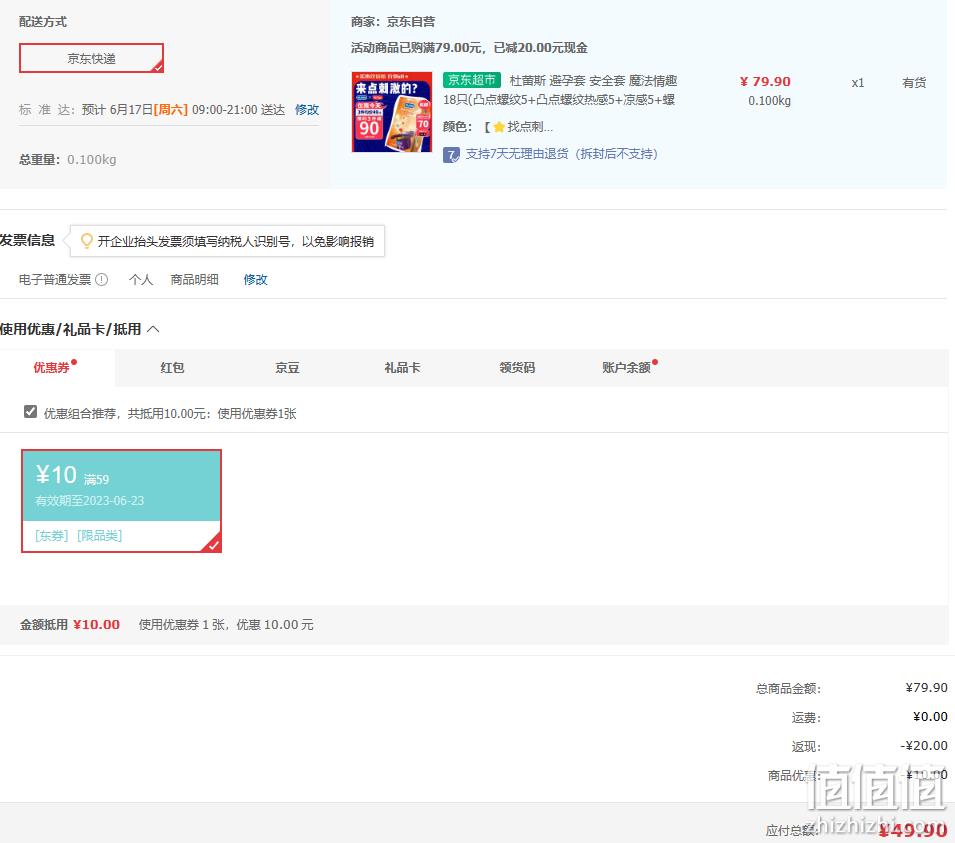Switch to the 京豆 tab
The image size is (955, 843).
[287, 367]
